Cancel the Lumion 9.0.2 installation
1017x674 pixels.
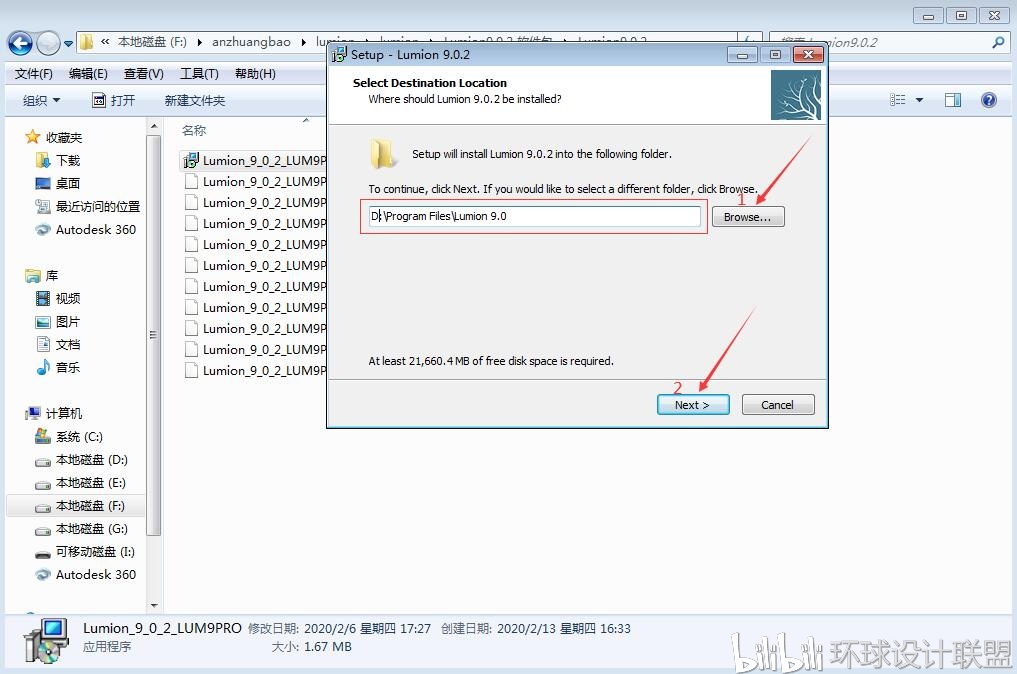777,405
